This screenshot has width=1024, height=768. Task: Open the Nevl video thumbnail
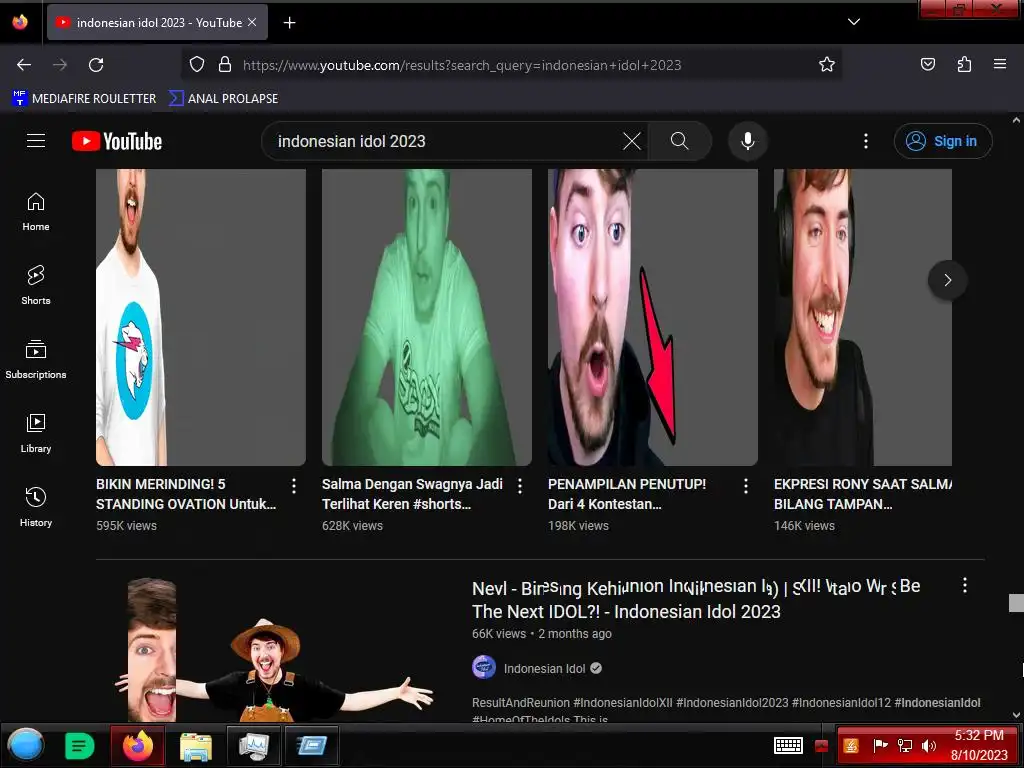(276, 648)
